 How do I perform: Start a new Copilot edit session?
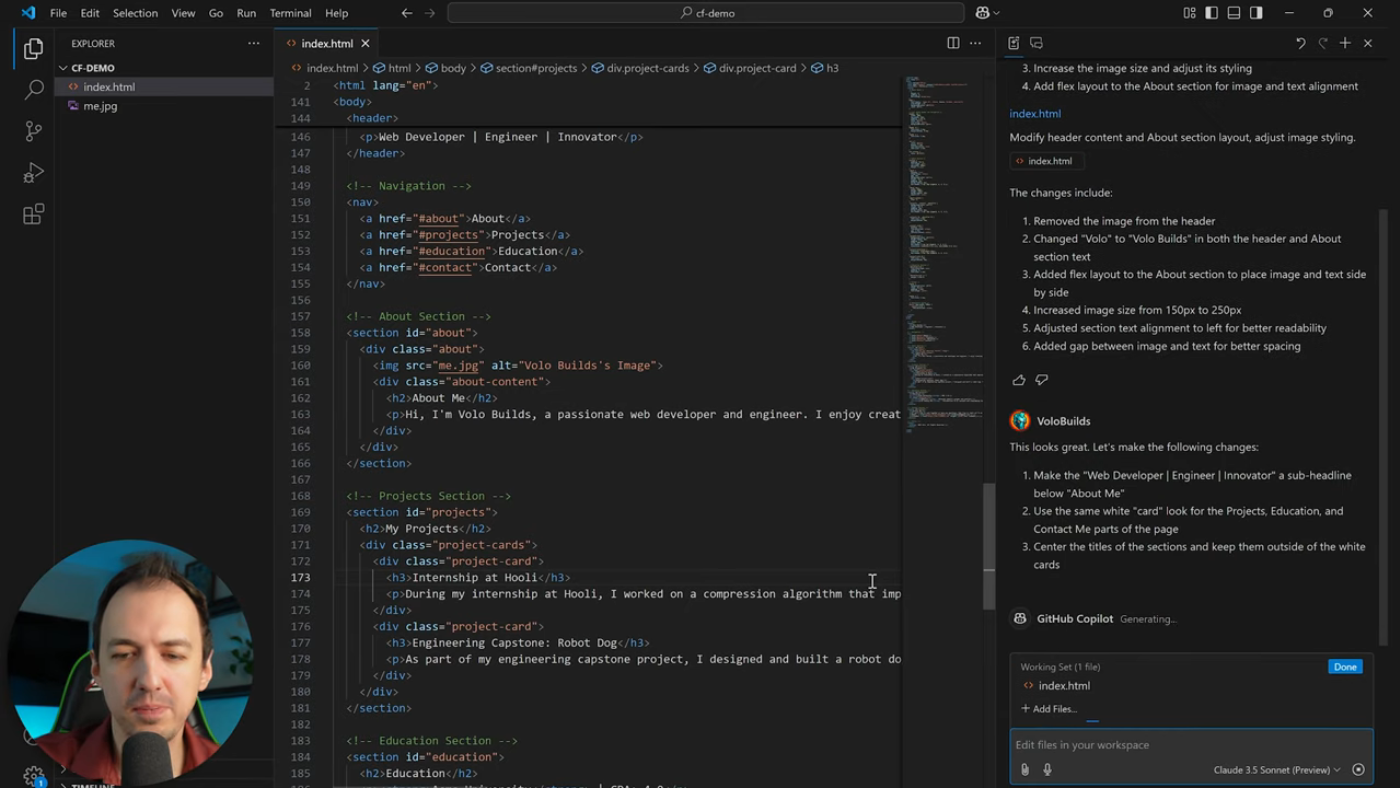(1345, 43)
